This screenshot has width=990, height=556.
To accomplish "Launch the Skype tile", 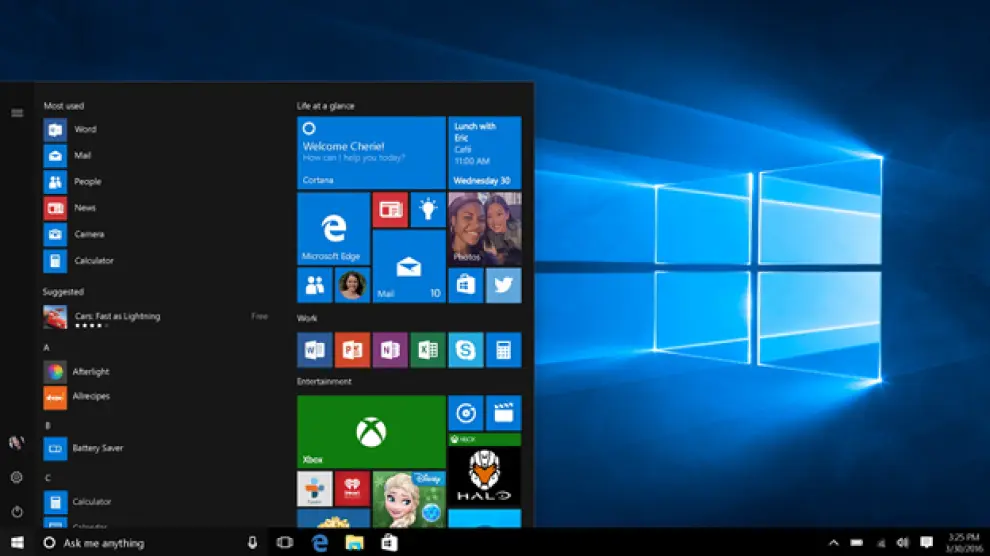I will 465,350.
